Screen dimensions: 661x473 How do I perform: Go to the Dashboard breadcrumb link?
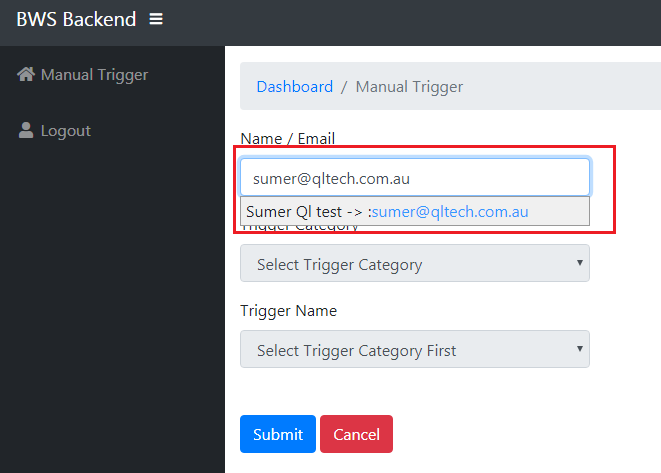click(294, 87)
